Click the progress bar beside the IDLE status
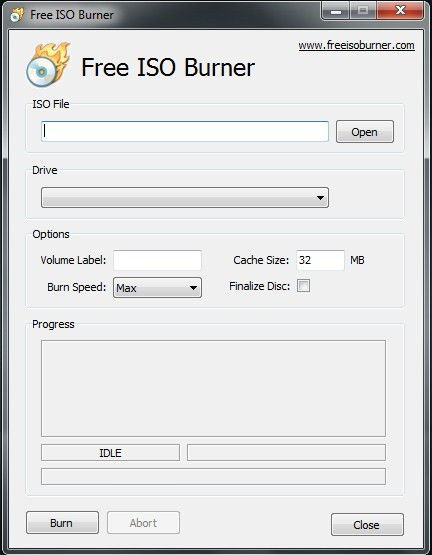 pos(286,453)
